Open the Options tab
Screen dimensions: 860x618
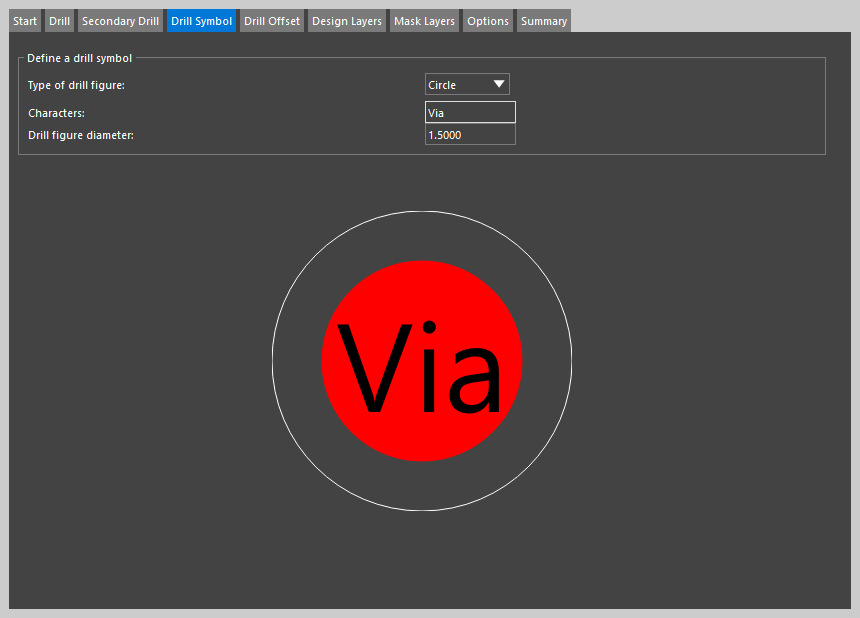pos(488,21)
